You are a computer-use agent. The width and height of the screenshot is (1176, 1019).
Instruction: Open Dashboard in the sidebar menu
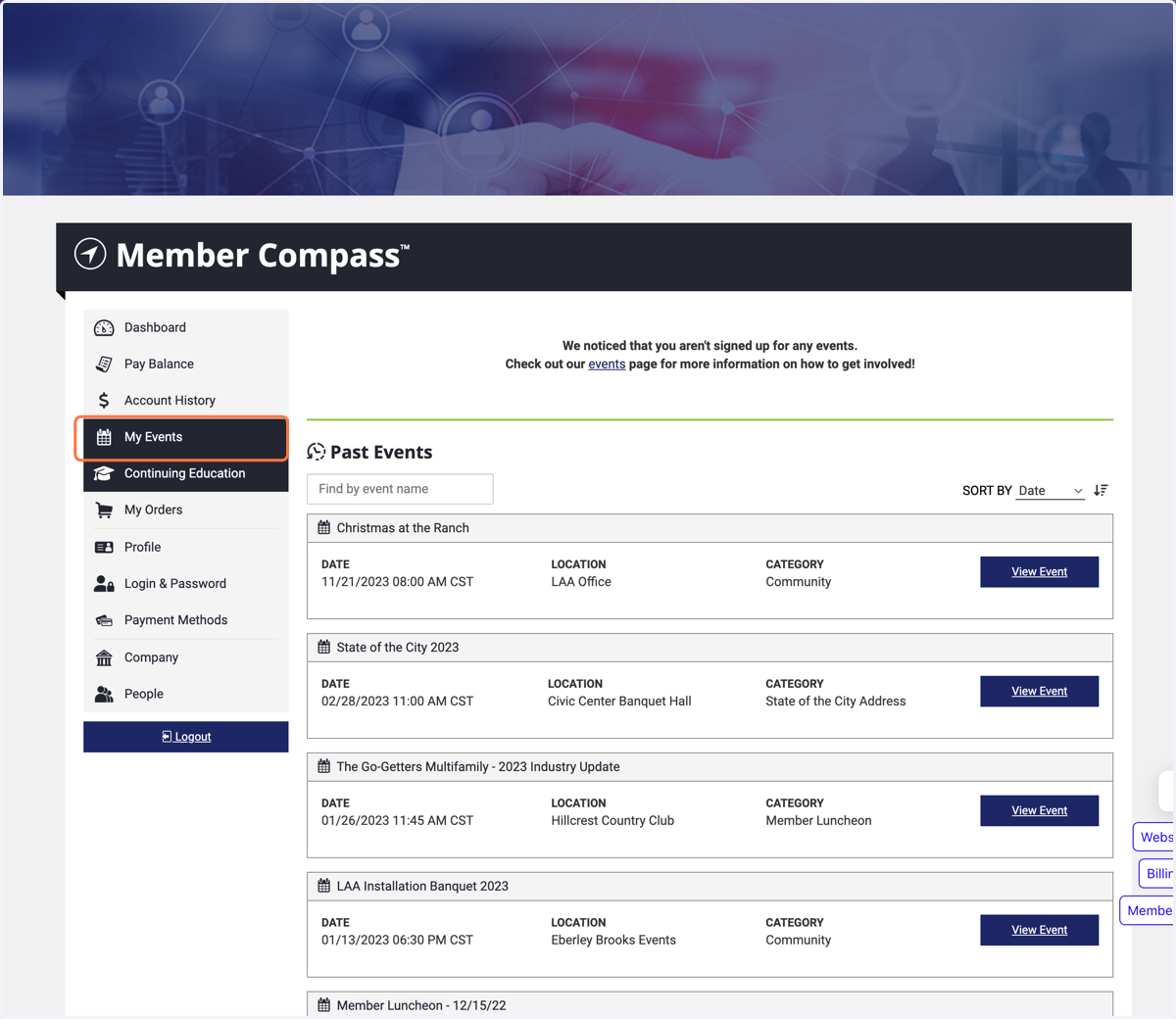point(186,328)
